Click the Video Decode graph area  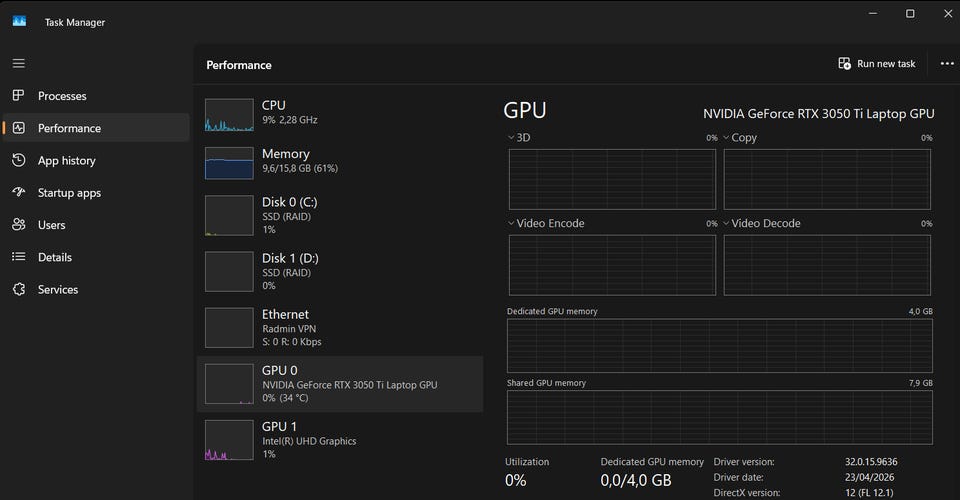[x=827, y=265]
